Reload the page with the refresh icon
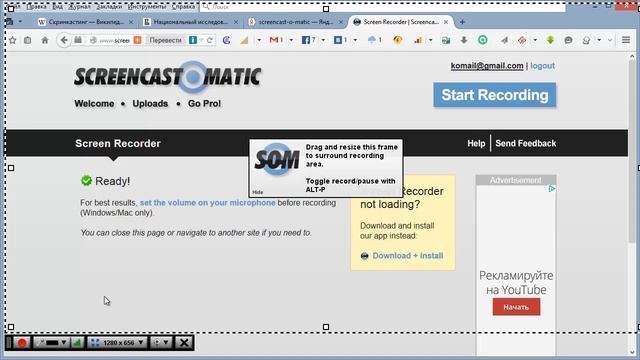The height and width of the screenshot is (360, 640). 210,40
